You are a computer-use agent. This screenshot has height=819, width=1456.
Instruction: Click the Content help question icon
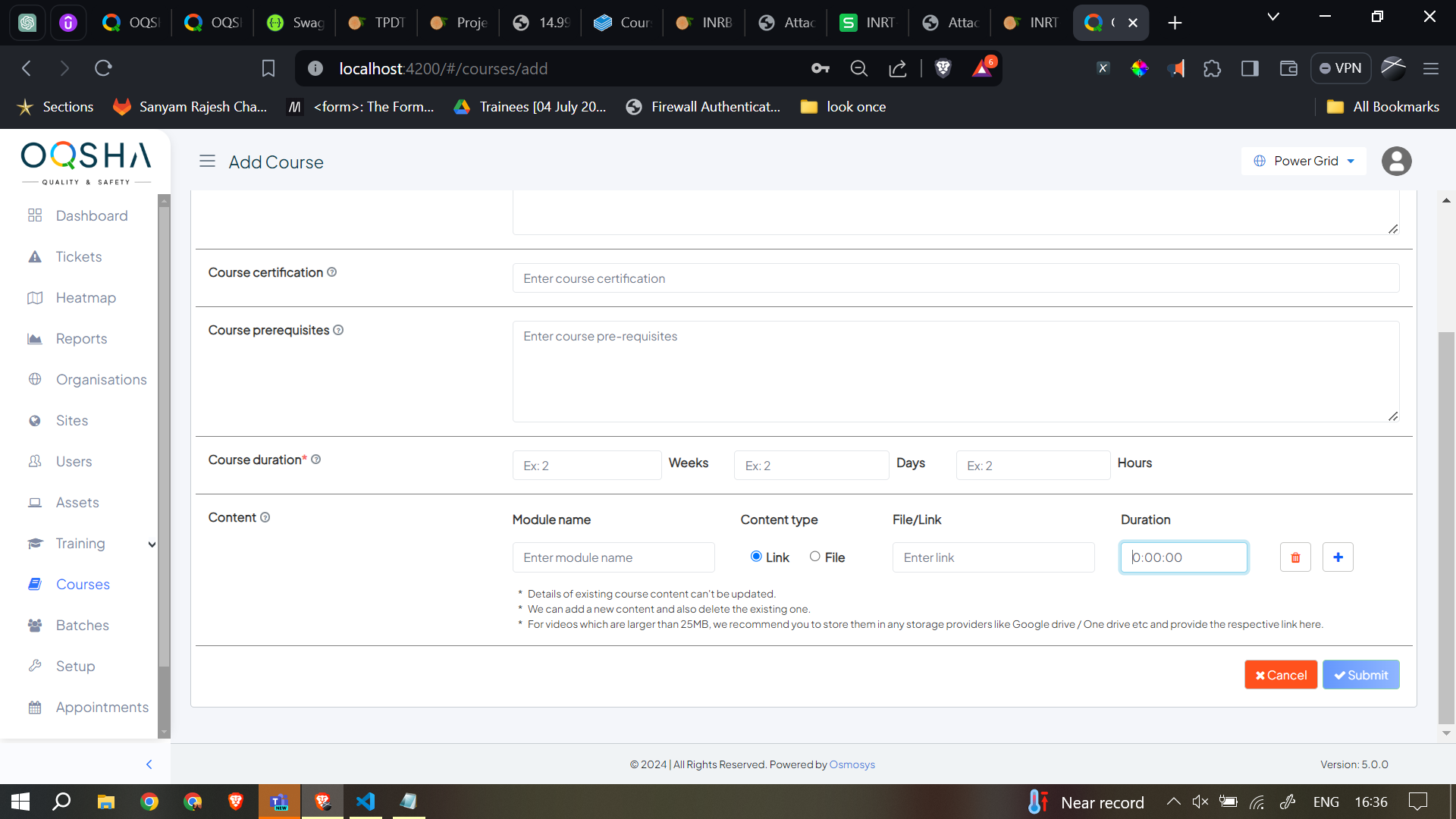265,517
